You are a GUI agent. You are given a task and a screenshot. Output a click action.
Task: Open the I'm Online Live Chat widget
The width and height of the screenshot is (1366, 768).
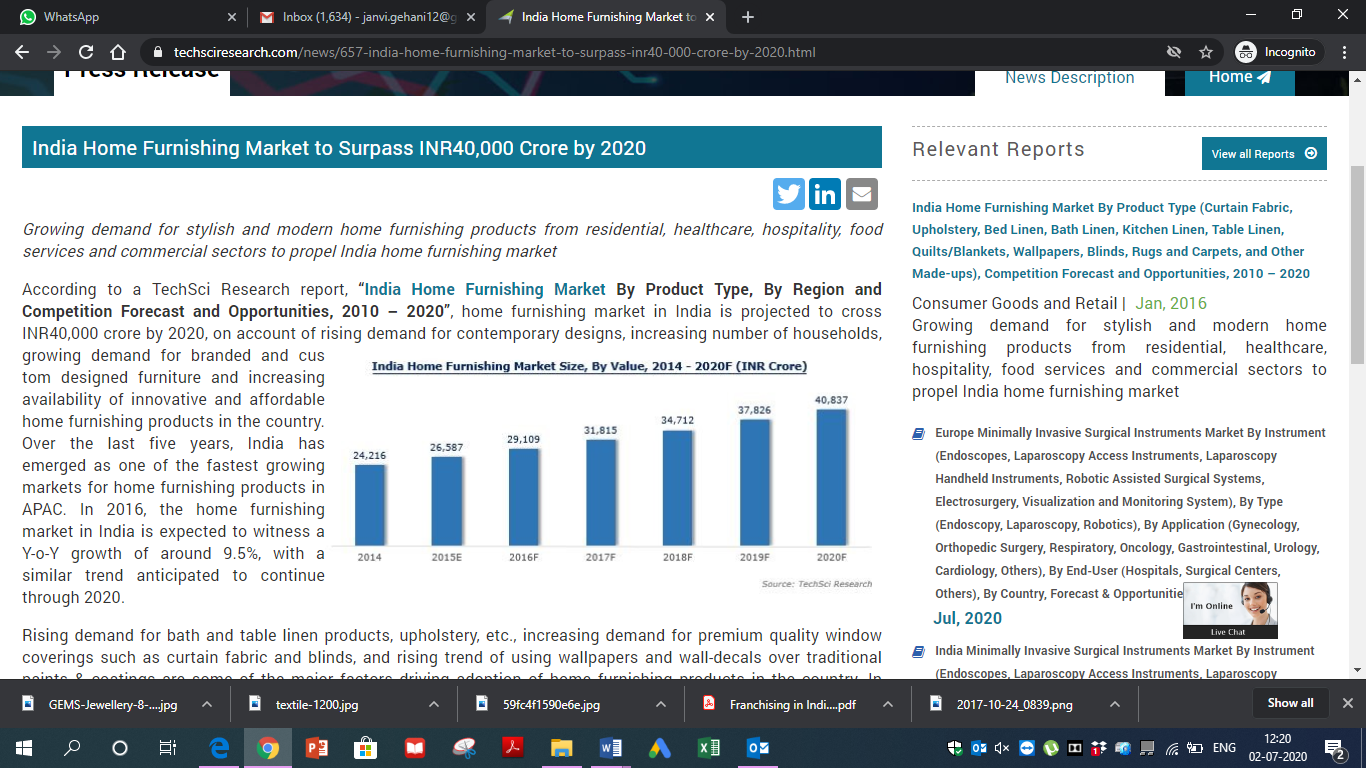[x=1230, y=610]
